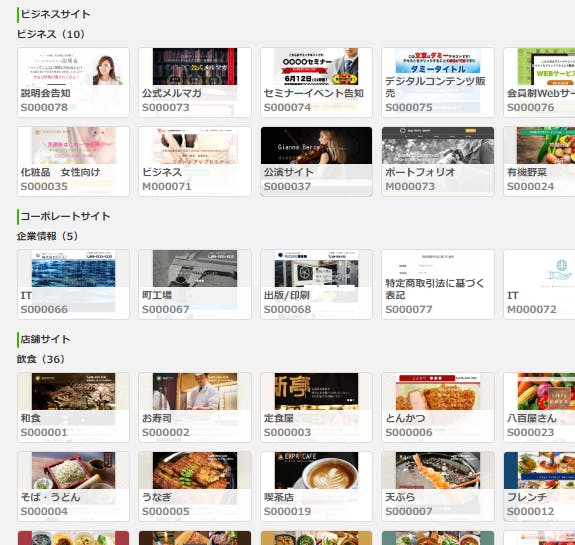Open the 公式メルマガ S000073 template

tap(195, 83)
